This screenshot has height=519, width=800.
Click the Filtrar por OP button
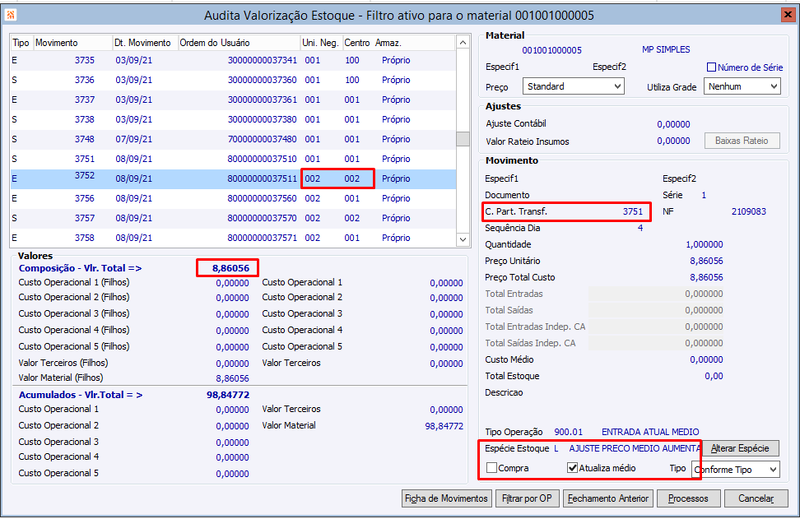point(527,498)
